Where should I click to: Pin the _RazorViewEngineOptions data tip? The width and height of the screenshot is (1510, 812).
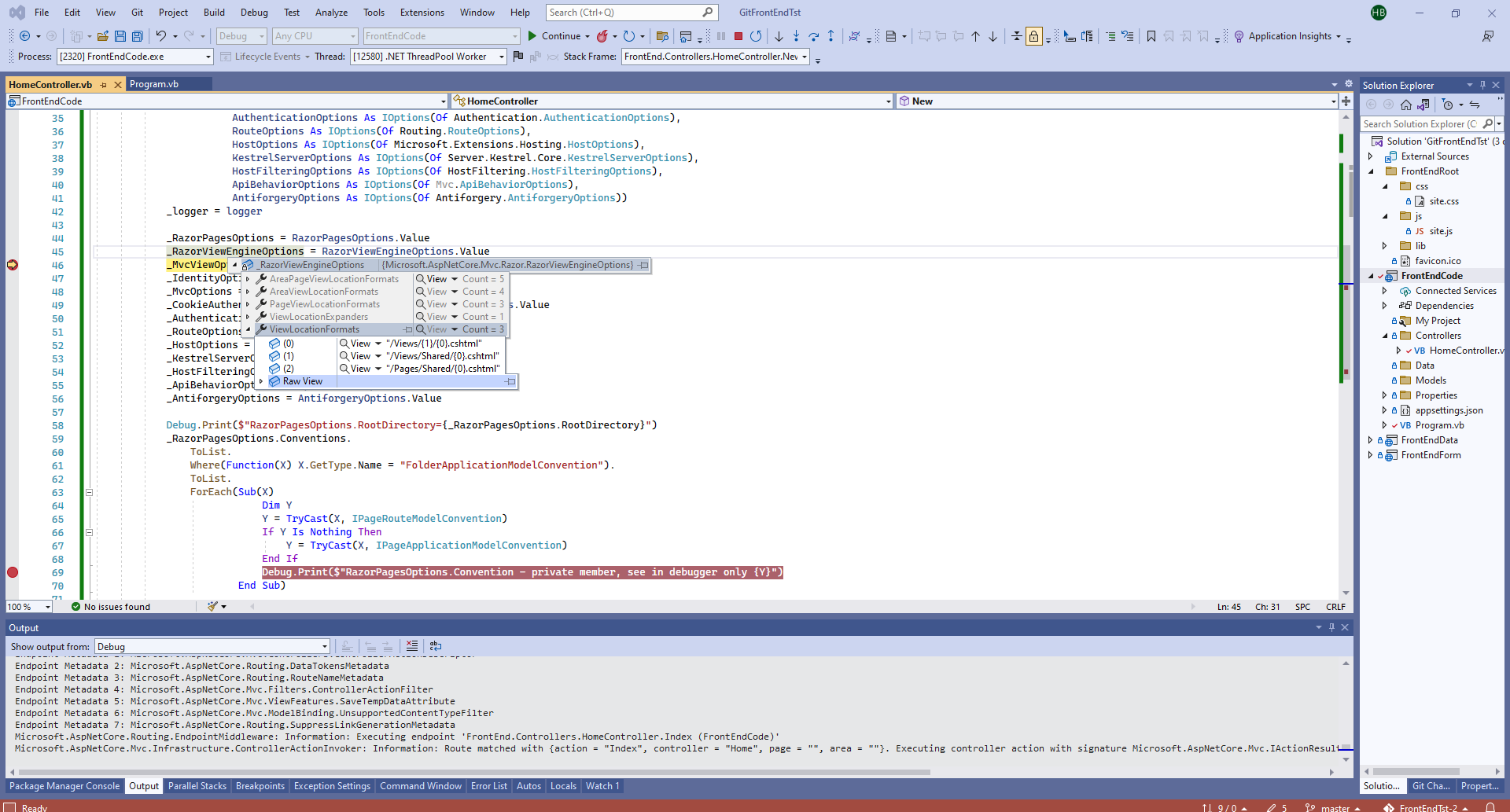coord(643,265)
